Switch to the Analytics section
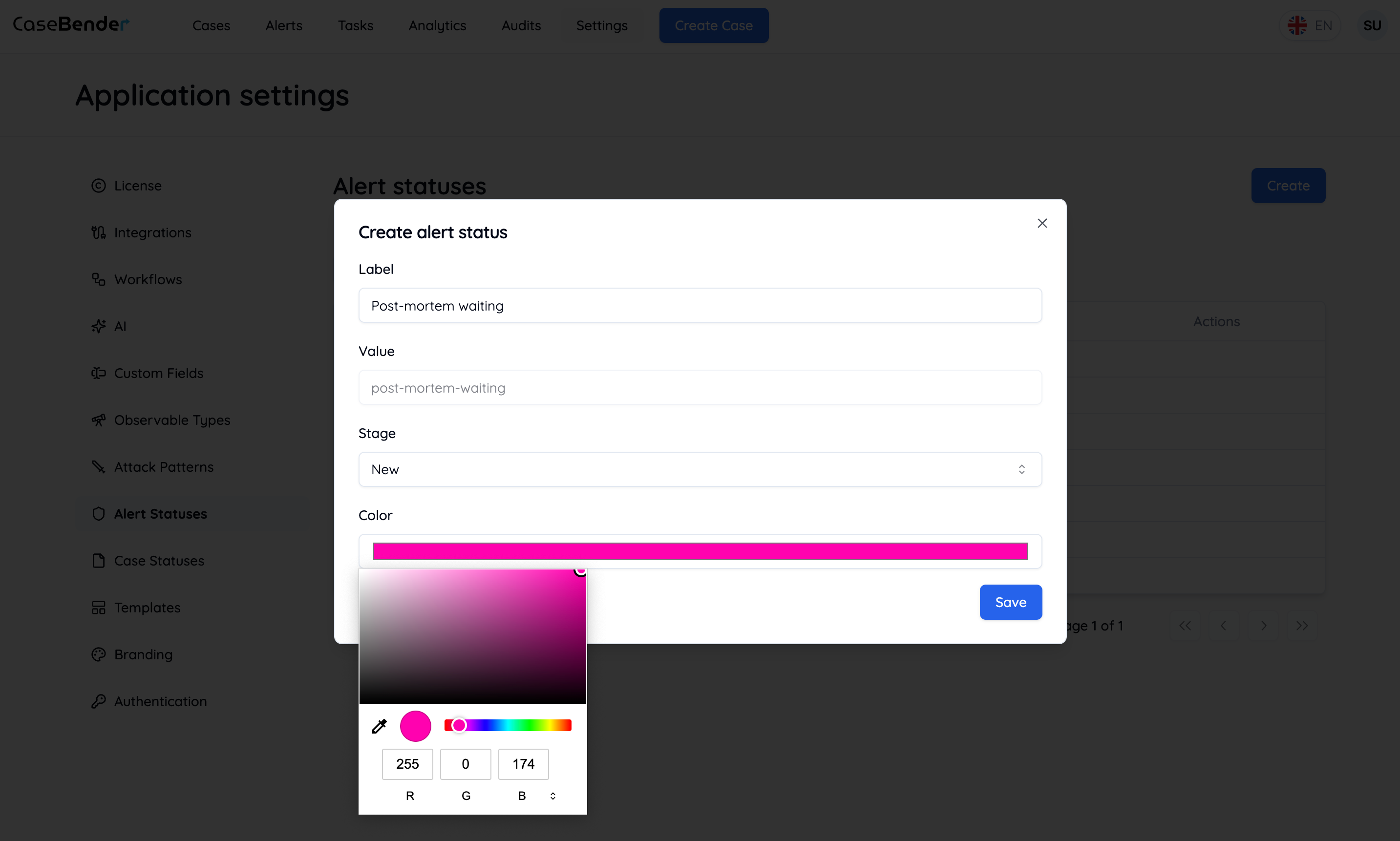Screen dimensions: 1400x841 [x=437, y=25]
